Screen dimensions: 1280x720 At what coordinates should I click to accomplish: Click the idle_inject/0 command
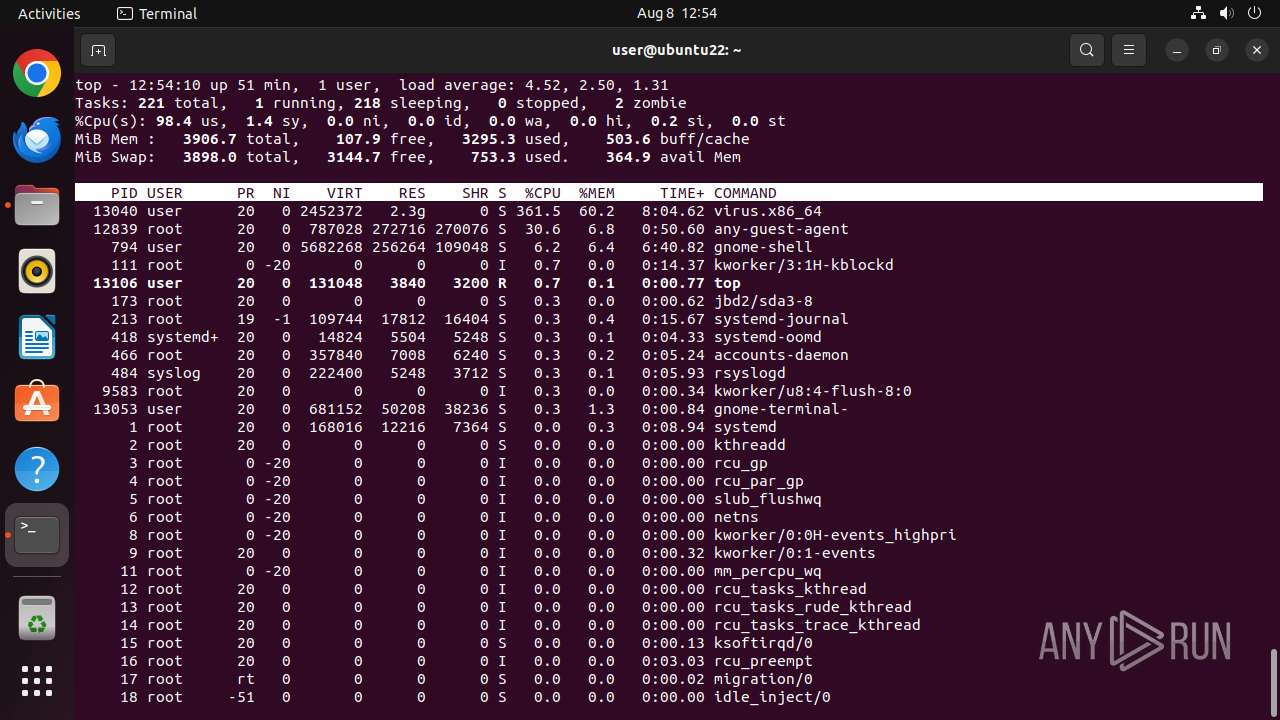pyautogui.click(x=772, y=697)
